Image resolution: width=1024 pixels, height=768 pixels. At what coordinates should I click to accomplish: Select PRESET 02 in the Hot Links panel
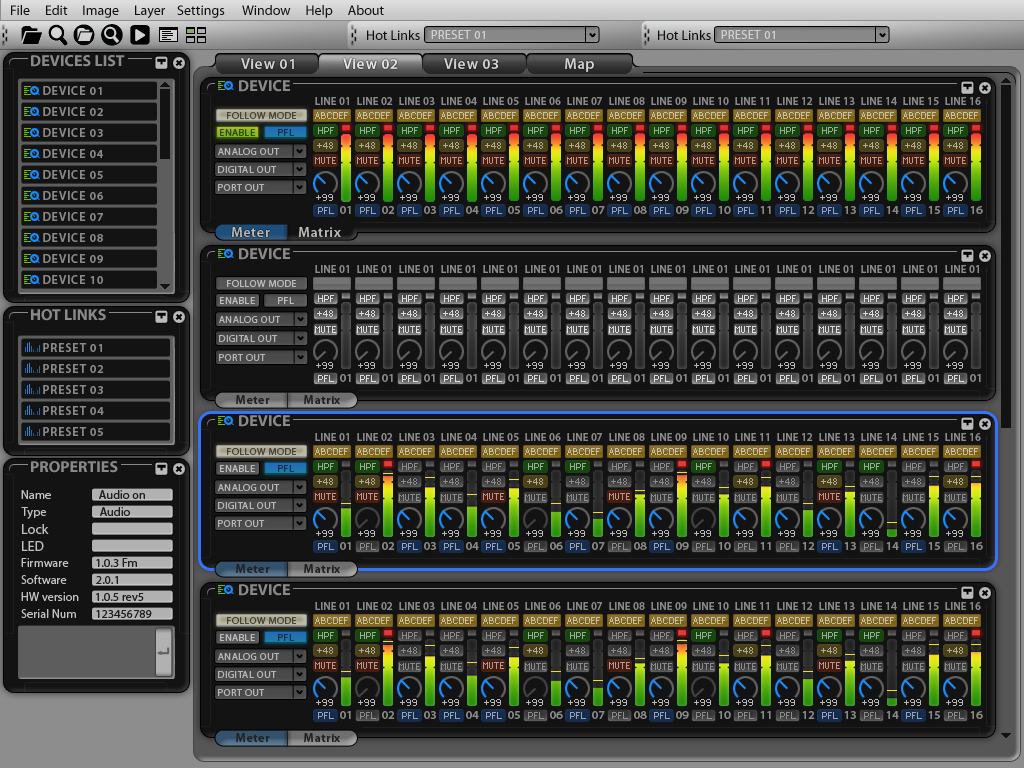pyautogui.click(x=95, y=369)
